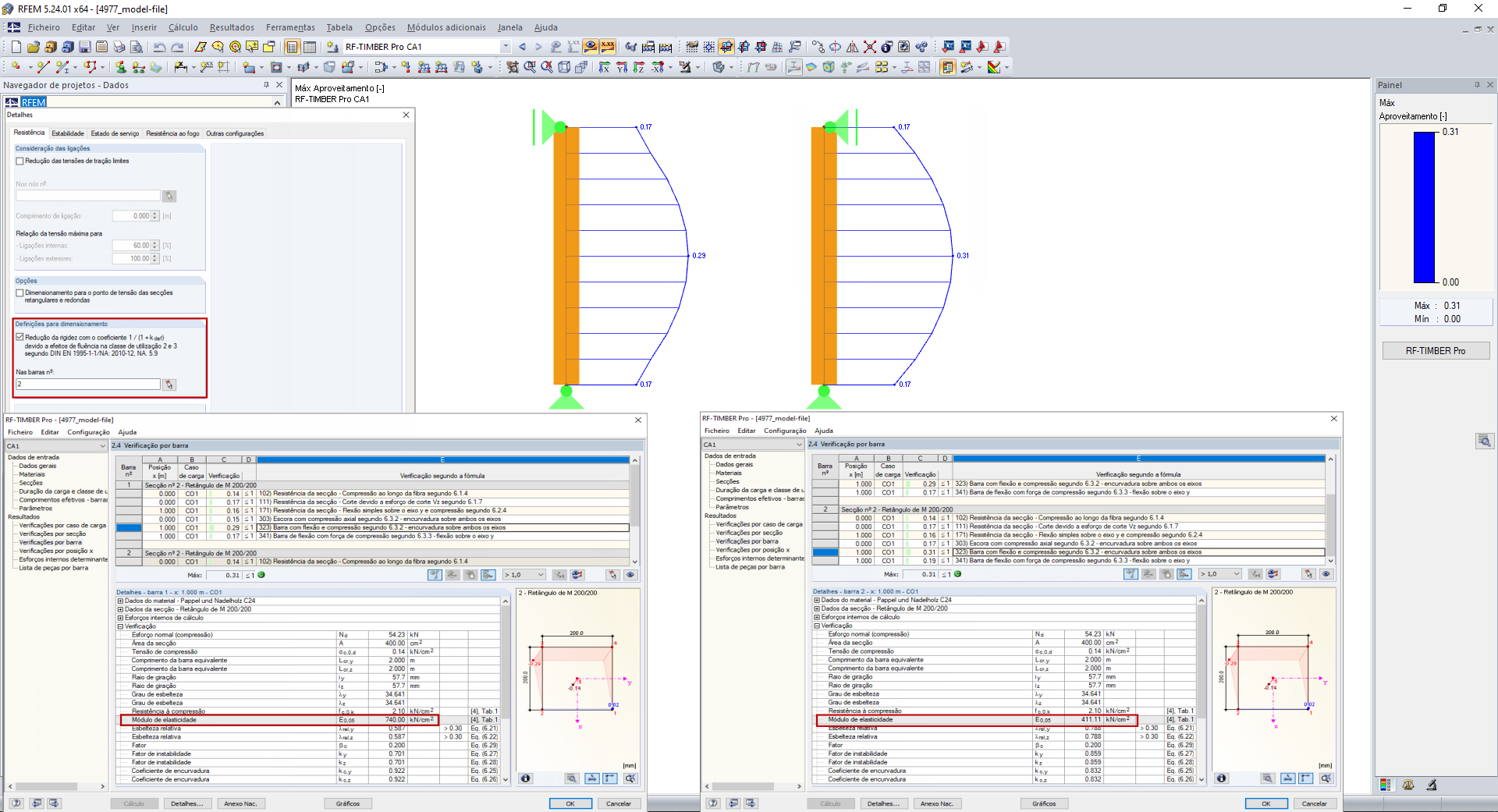This screenshot has height=812, width=1498.
Task: Toggle first filter button in right results toolbar
Action: pos(1131,574)
